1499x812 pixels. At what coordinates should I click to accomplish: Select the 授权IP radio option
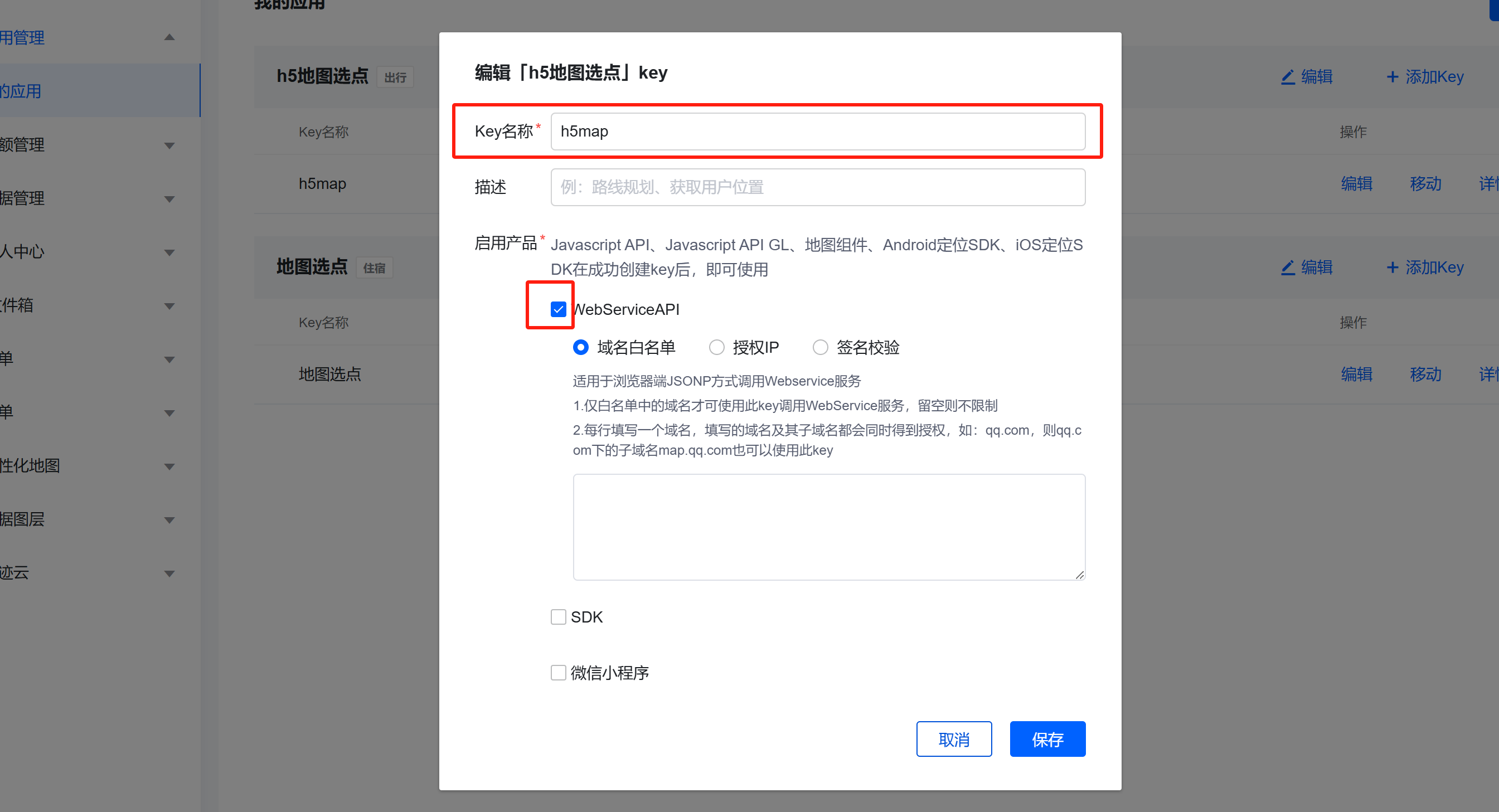pyautogui.click(x=716, y=347)
